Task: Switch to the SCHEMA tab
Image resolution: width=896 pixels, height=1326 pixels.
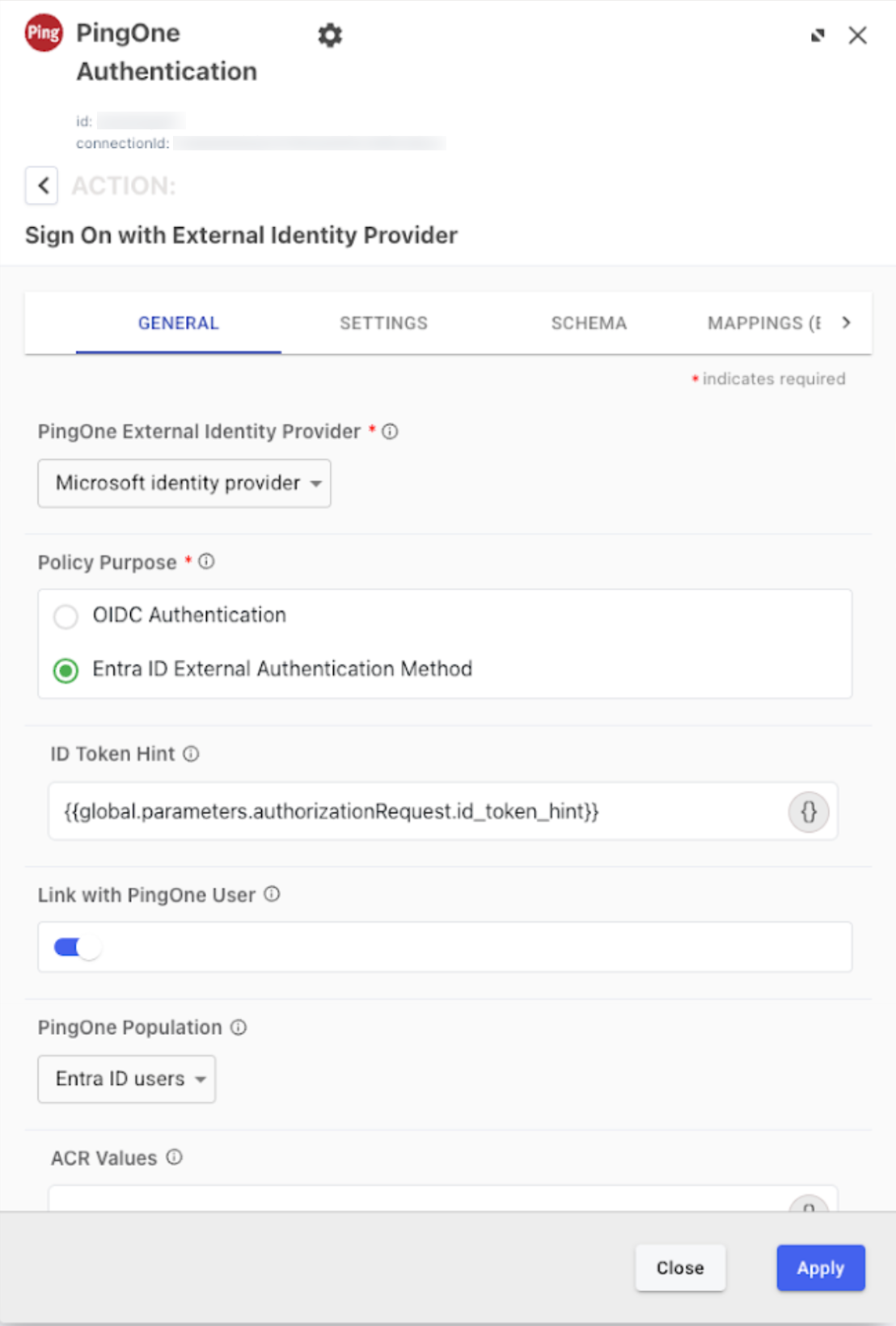Action: (x=589, y=323)
